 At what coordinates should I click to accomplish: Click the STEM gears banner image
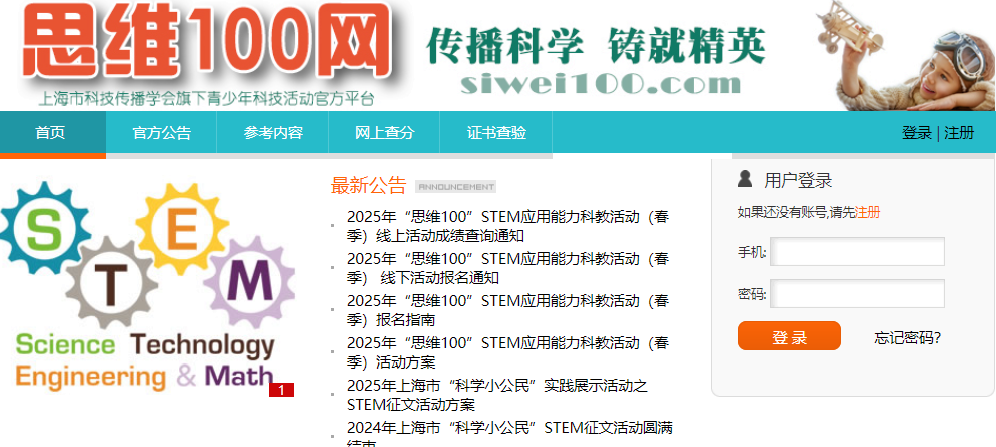(147, 285)
